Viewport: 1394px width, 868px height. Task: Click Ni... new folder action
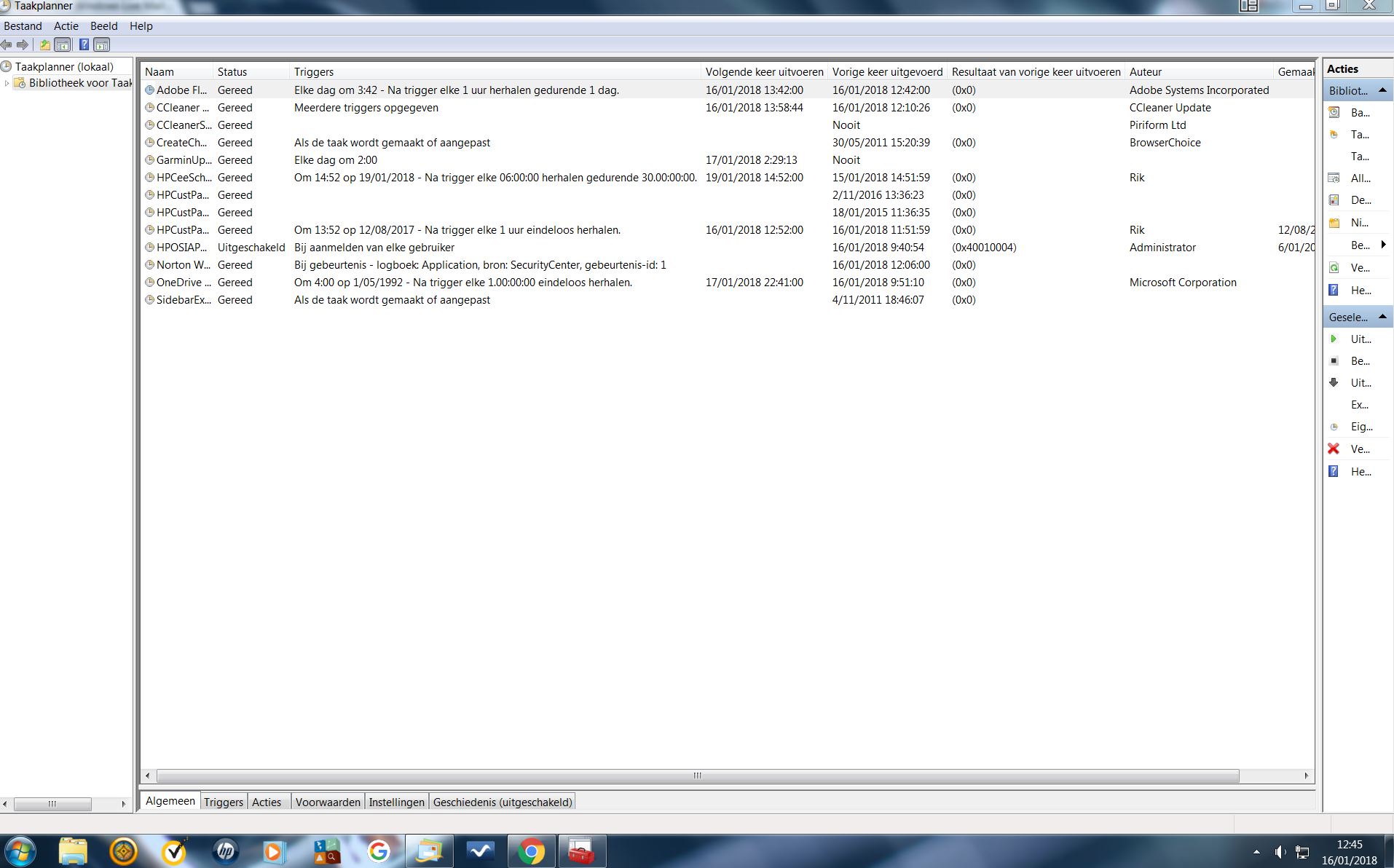pyautogui.click(x=1359, y=223)
